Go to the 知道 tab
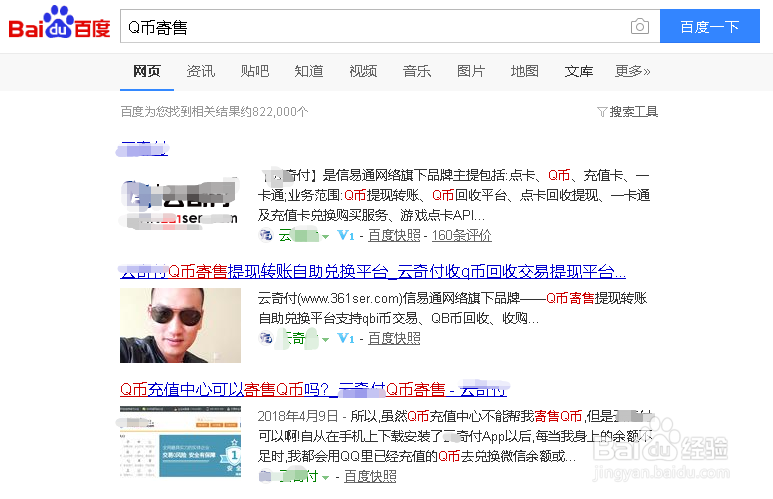Image resolution: width=773 pixels, height=499 pixels. (309, 71)
